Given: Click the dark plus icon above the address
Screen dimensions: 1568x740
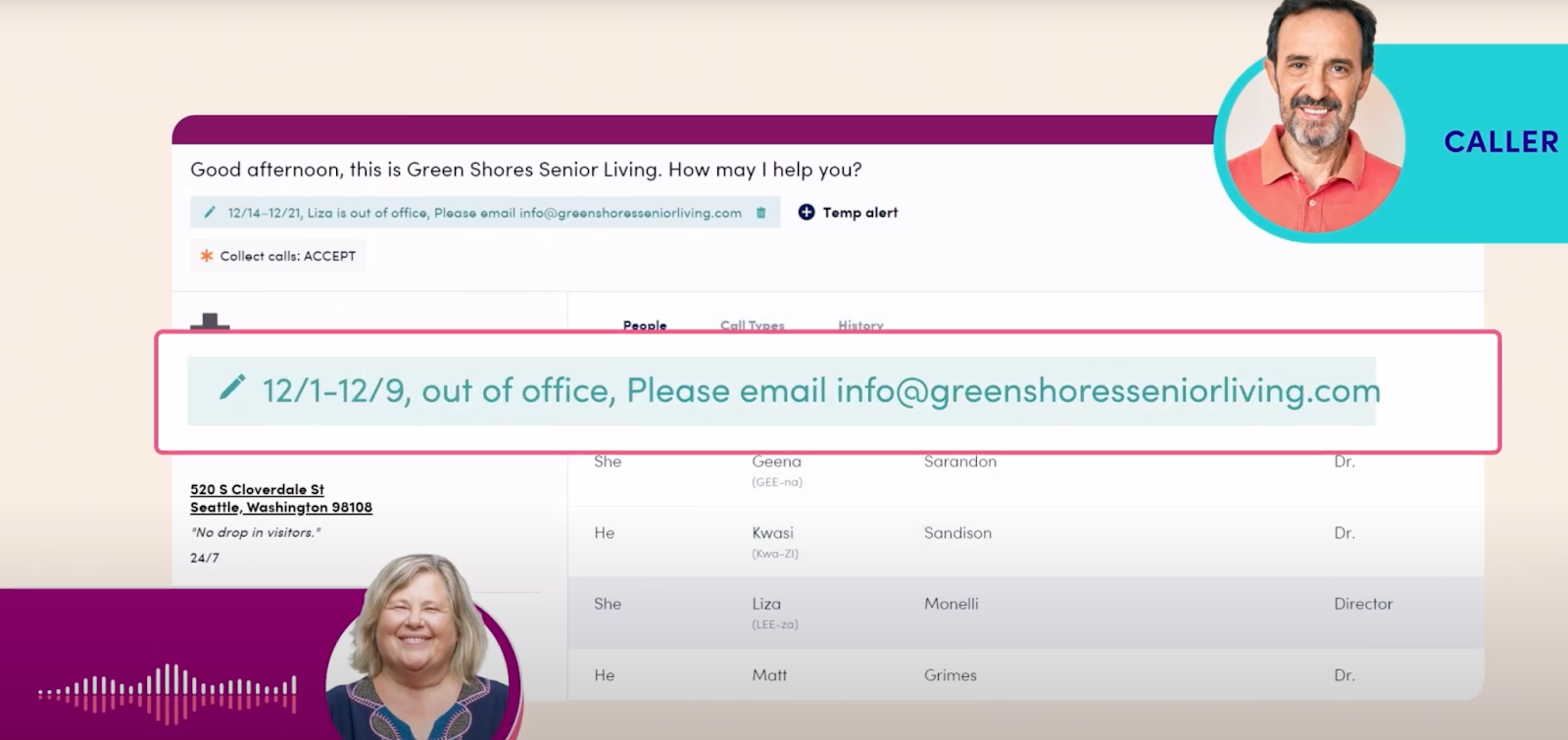Looking at the screenshot, I should (x=209, y=321).
